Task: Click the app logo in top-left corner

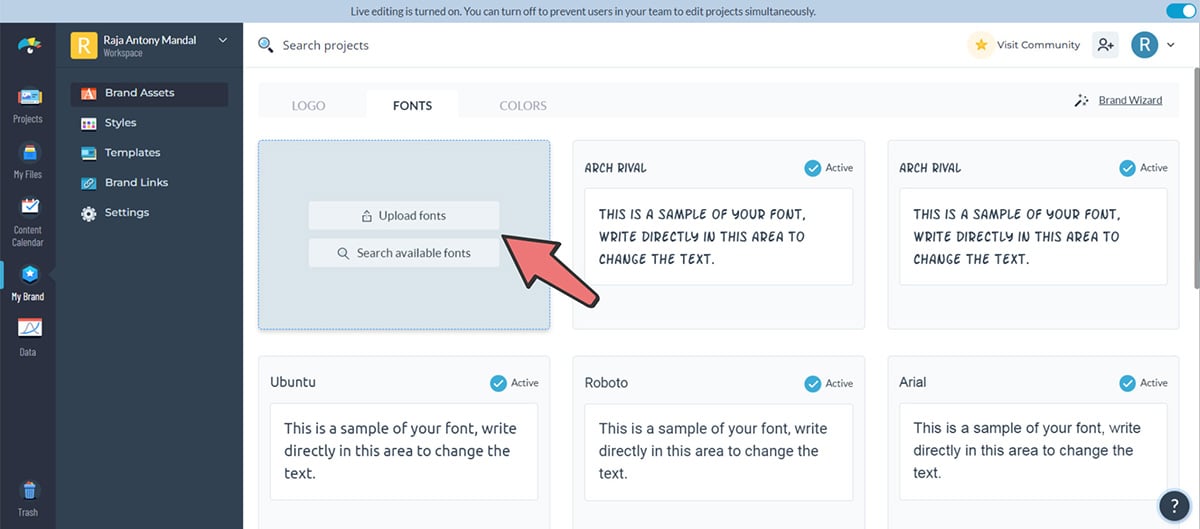Action: [x=28, y=45]
